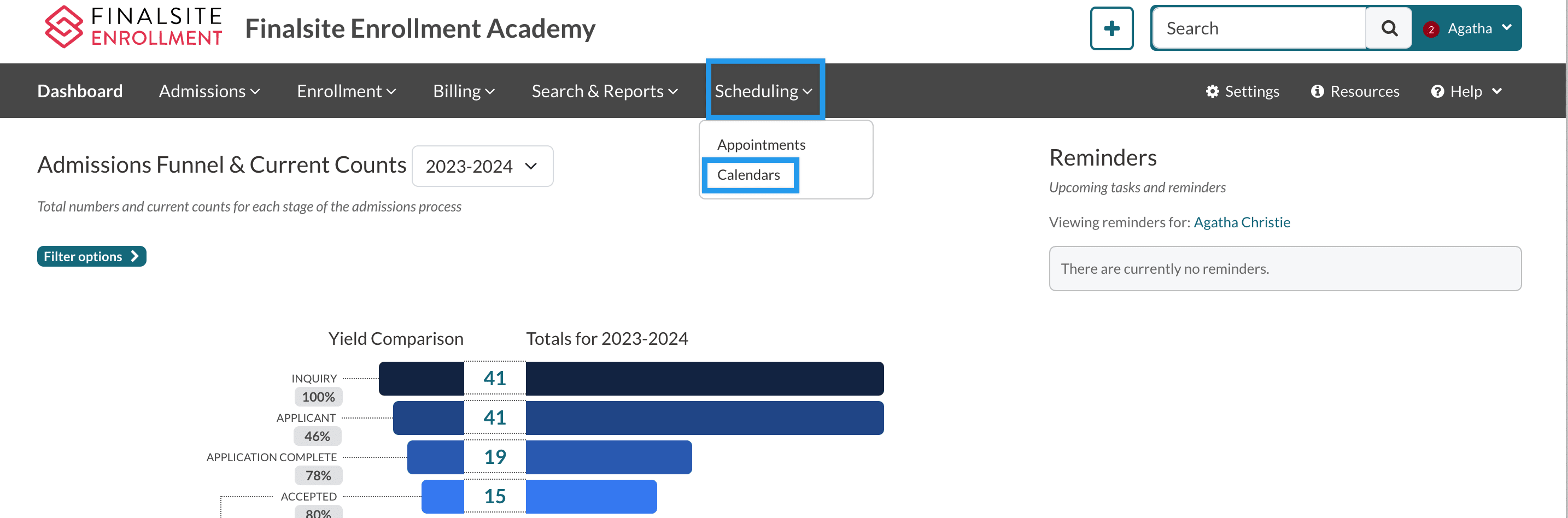Click the Finalsite Enrollment logo

(133, 27)
